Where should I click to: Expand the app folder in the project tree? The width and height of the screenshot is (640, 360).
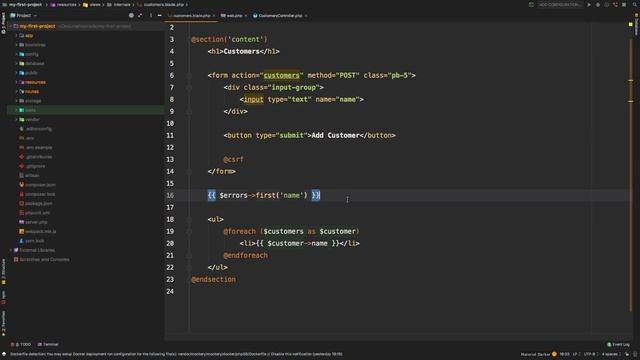16,36
